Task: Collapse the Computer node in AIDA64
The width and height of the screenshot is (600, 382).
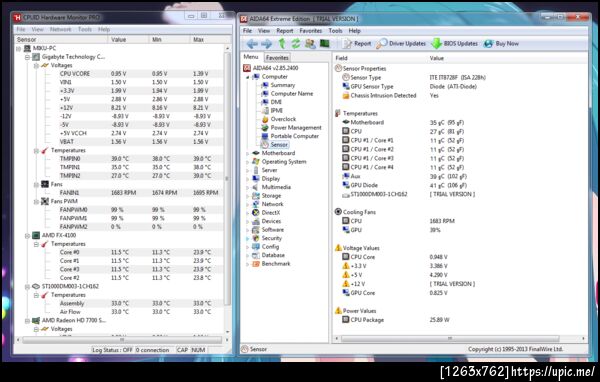Action: 248,77
